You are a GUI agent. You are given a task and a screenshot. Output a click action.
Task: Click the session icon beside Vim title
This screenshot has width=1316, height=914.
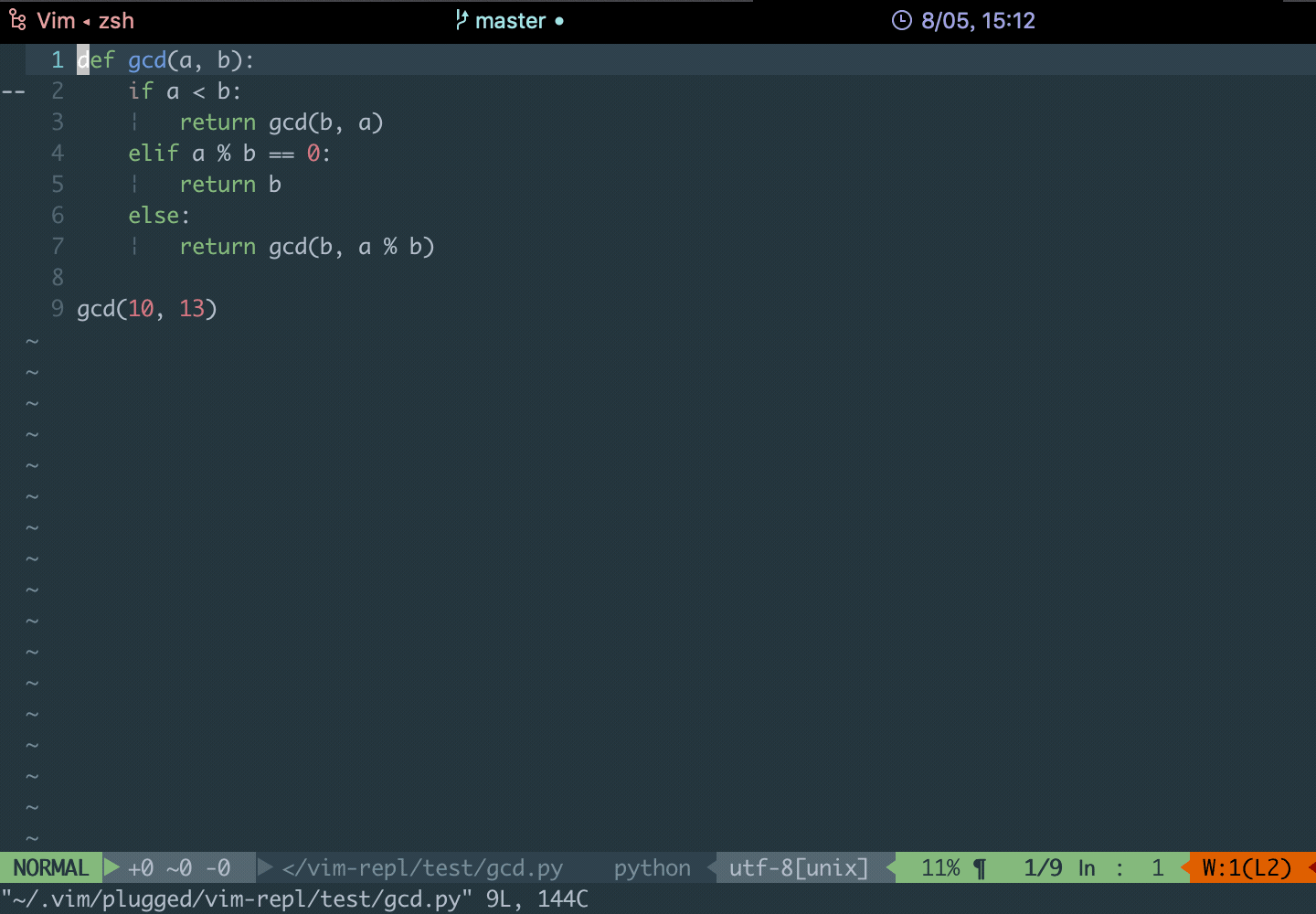17,20
